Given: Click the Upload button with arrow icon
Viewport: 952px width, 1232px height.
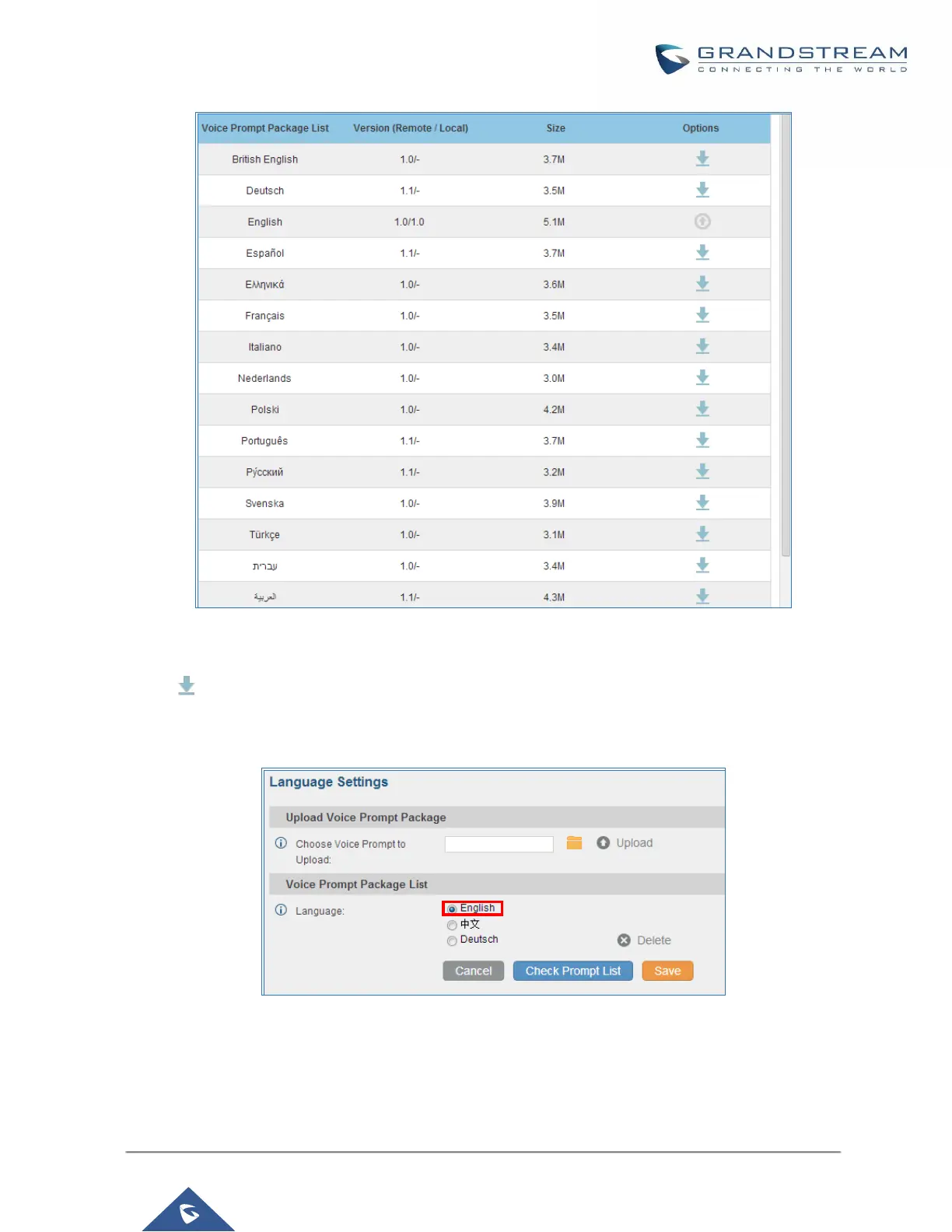Looking at the screenshot, I should click(x=625, y=843).
